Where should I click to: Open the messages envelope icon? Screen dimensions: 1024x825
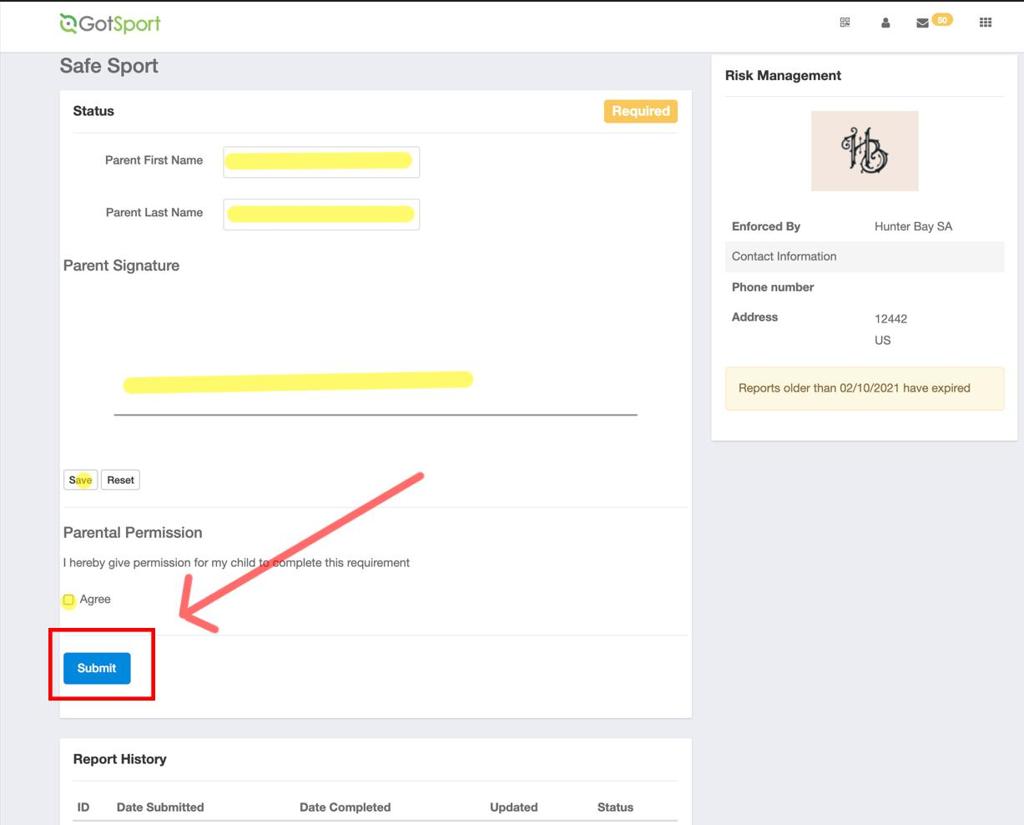tap(922, 23)
